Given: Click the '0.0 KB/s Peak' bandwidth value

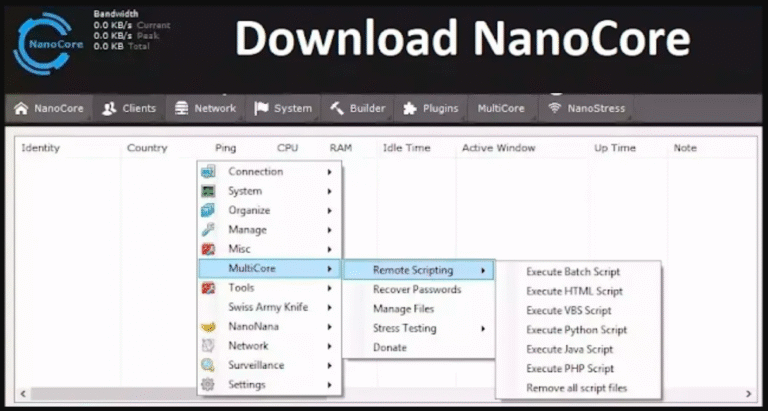Looking at the screenshot, I should pos(126,36).
